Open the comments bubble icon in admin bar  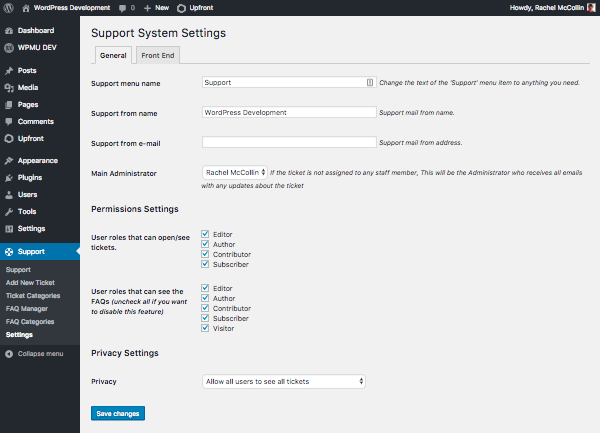(122, 8)
